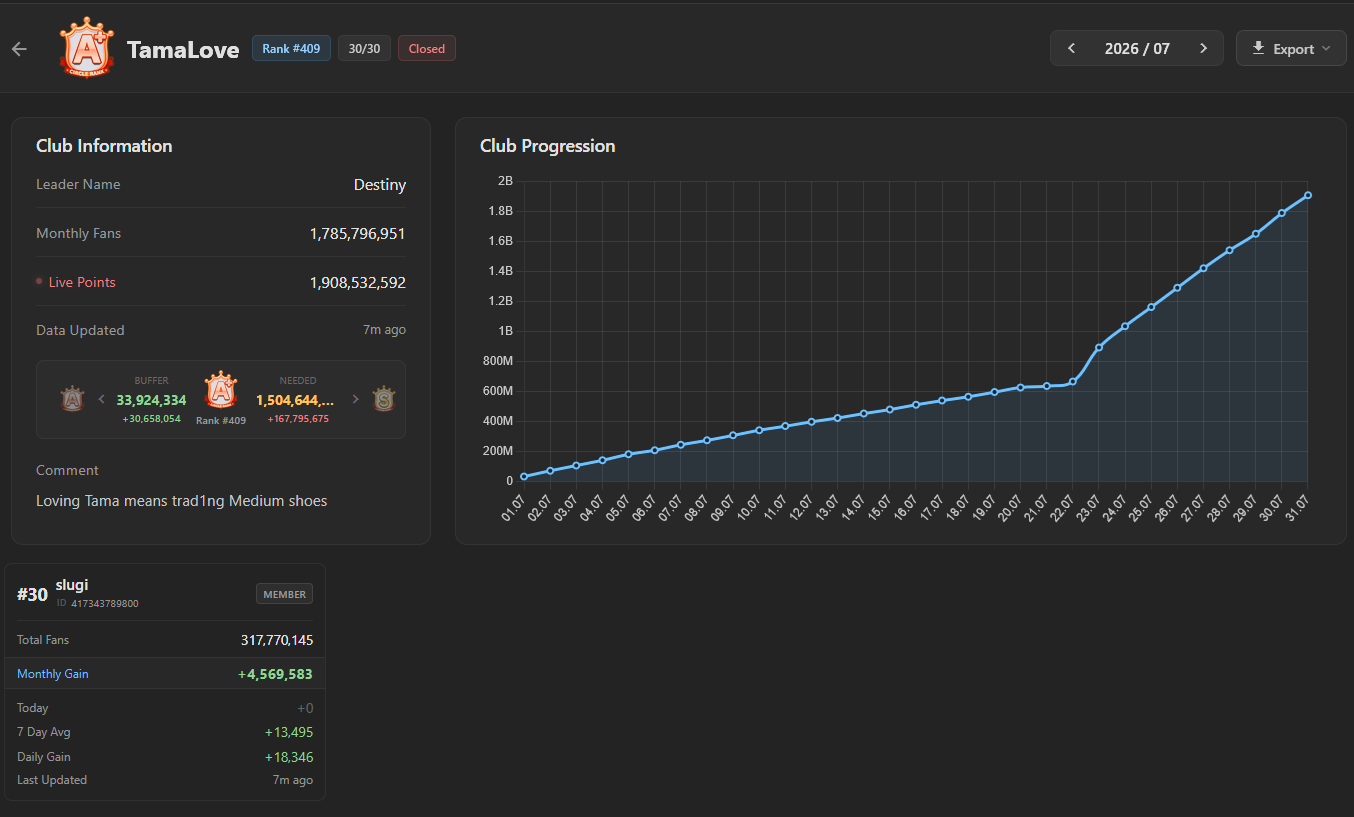Viewport: 1354px width, 817px height.
Task: Click the Closed status badge
Action: (427, 48)
